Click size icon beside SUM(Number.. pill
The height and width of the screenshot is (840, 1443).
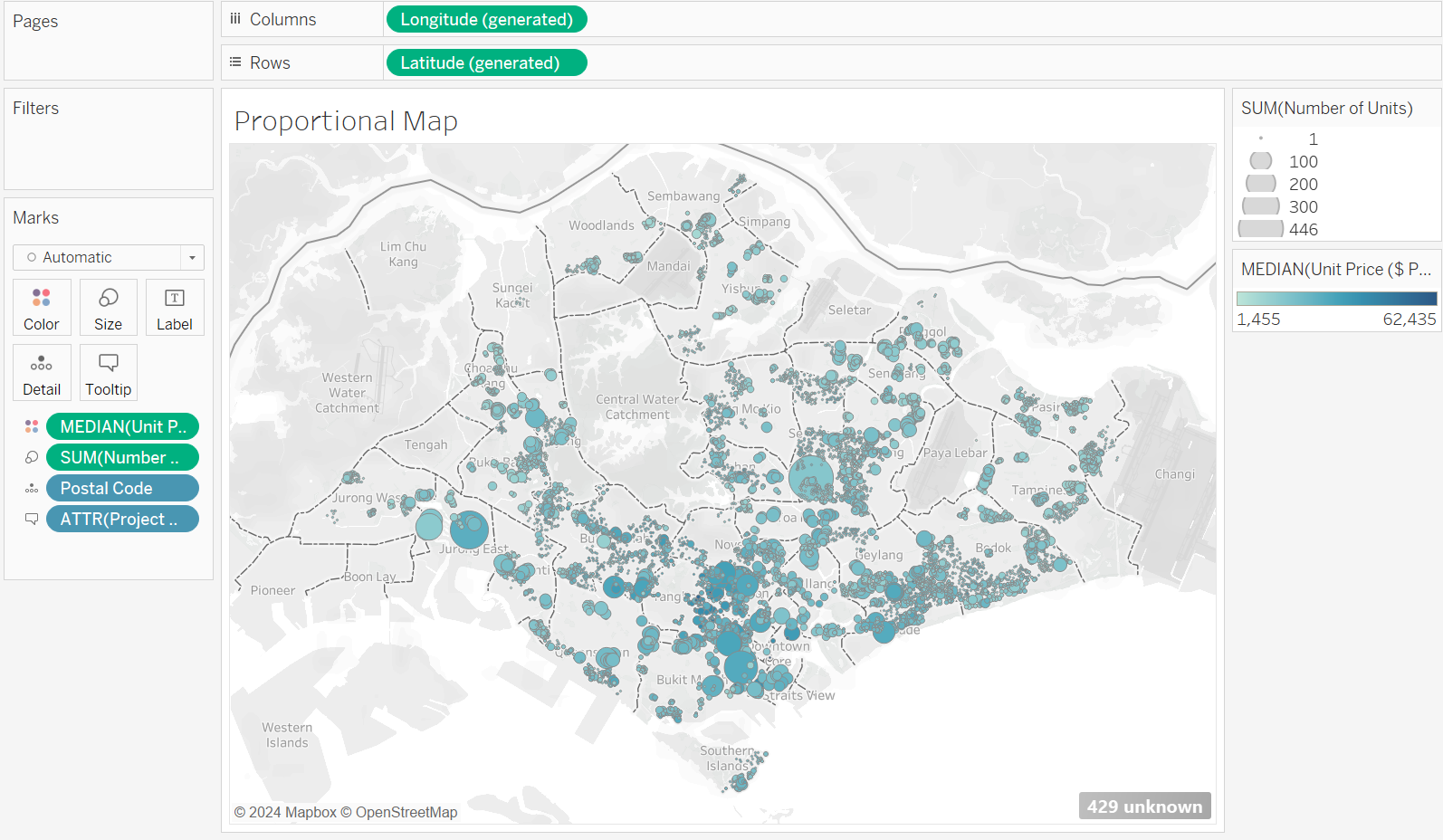pyautogui.click(x=32, y=457)
